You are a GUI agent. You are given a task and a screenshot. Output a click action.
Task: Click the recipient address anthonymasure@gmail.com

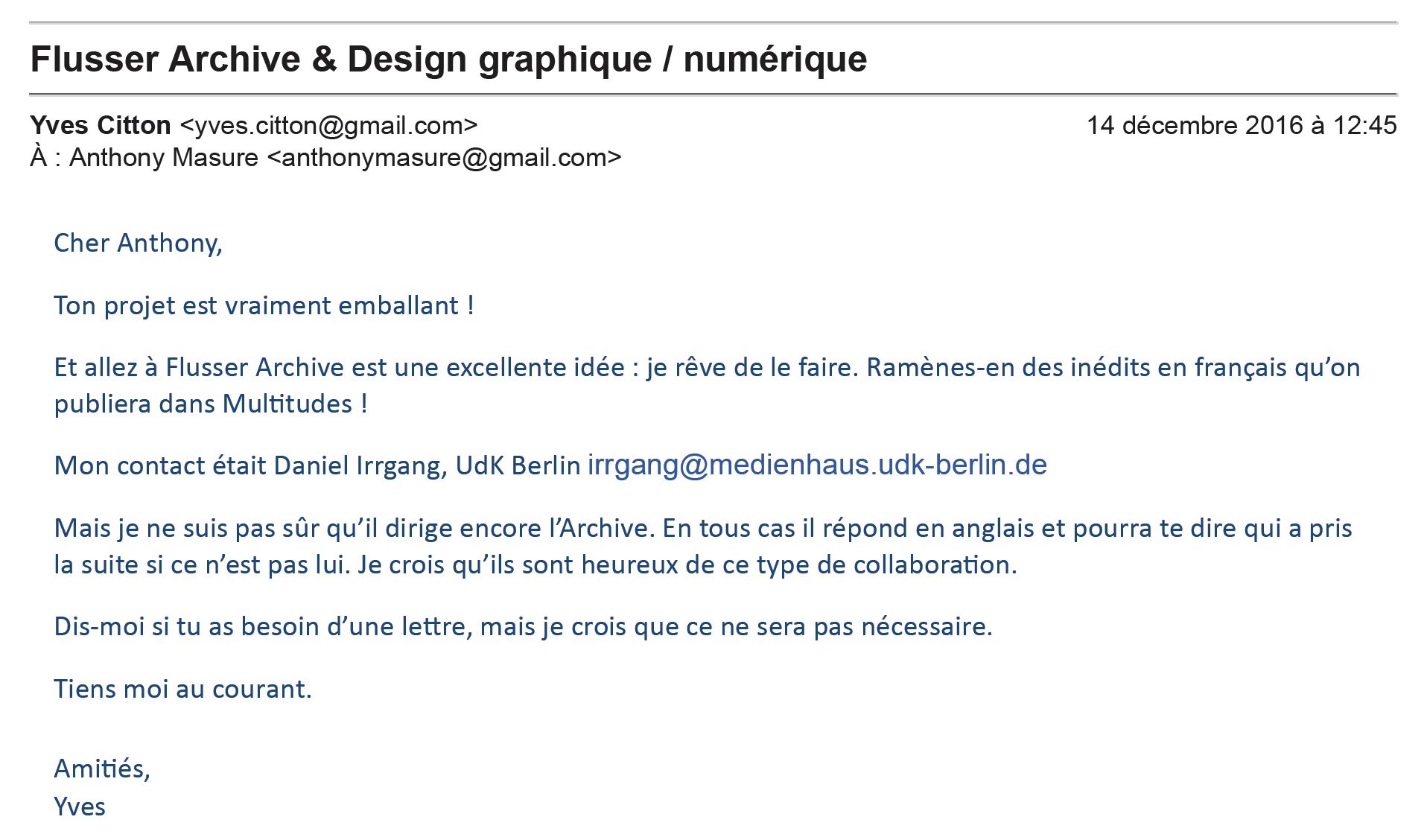444,158
